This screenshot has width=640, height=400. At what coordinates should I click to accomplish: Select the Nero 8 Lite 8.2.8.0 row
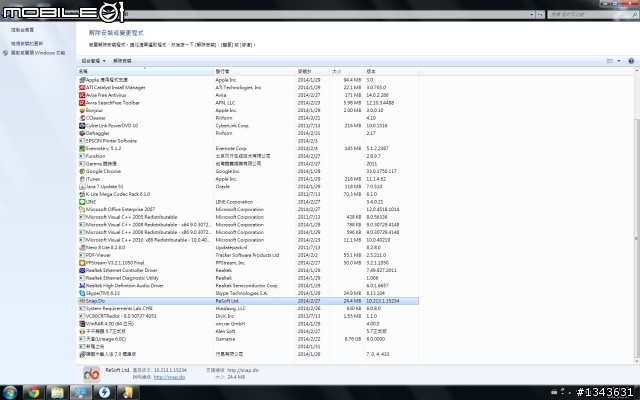point(248,247)
